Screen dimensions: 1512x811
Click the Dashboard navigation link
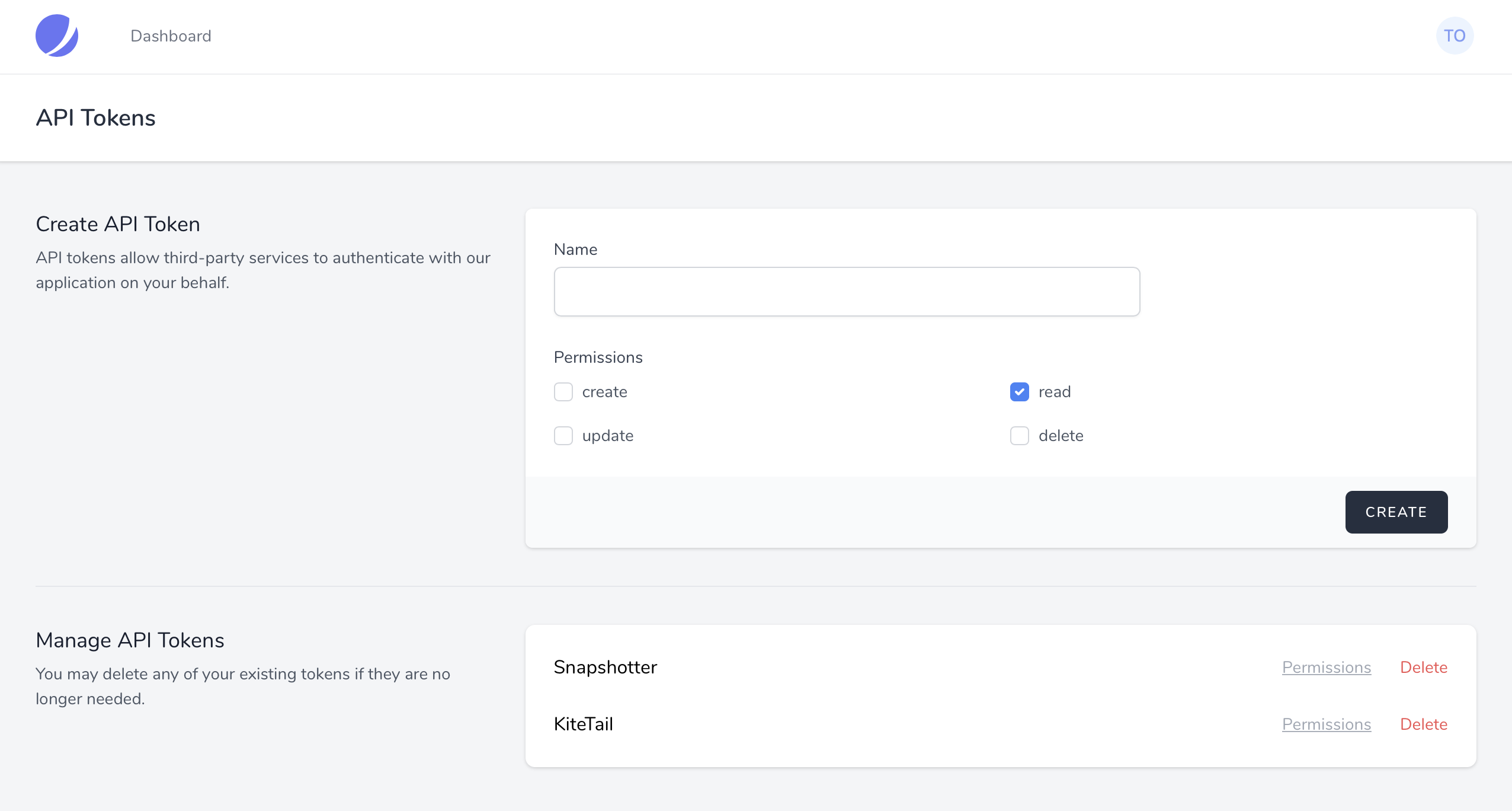click(x=172, y=36)
